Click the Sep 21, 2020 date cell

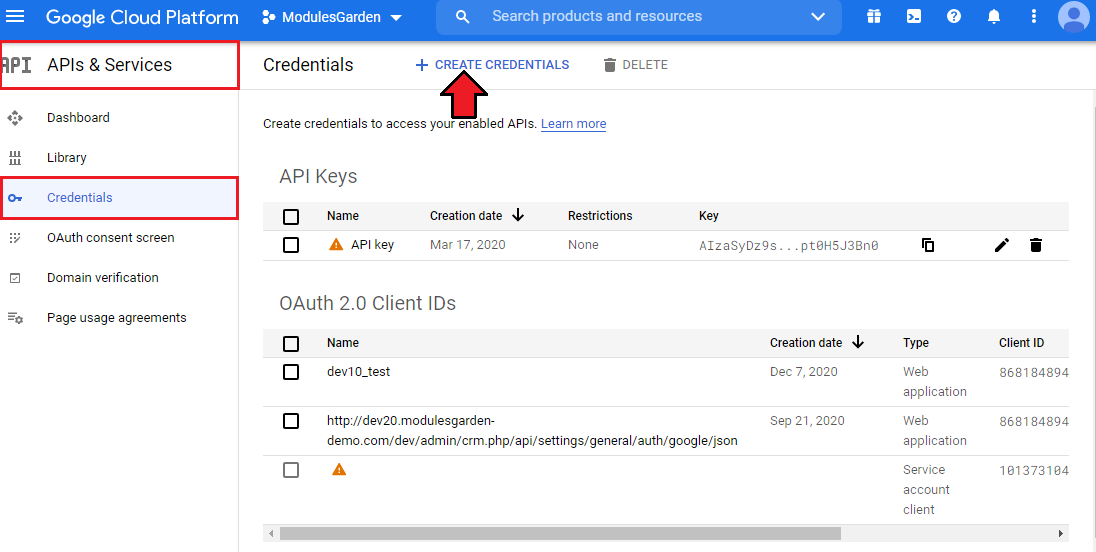(807, 421)
